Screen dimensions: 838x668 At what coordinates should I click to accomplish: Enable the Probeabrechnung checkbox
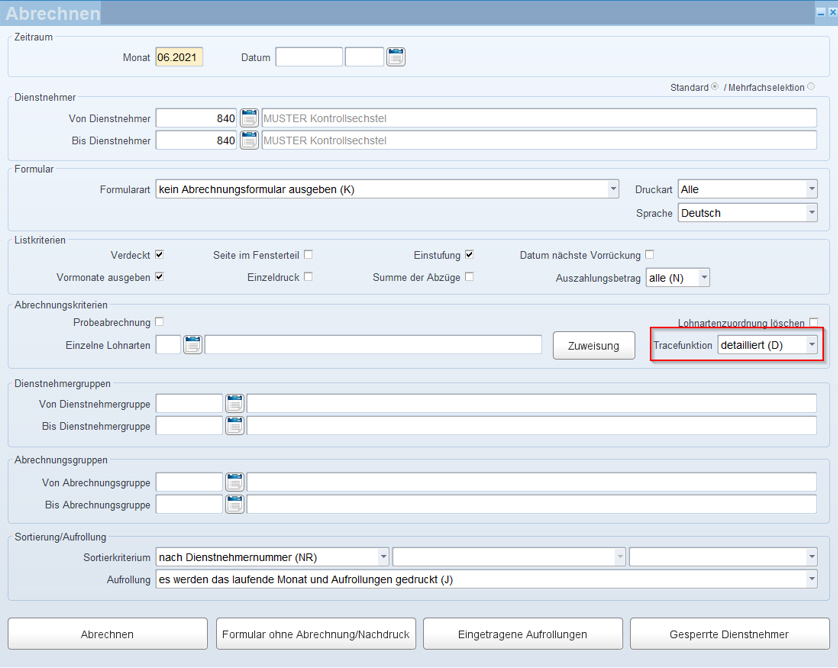point(159,322)
